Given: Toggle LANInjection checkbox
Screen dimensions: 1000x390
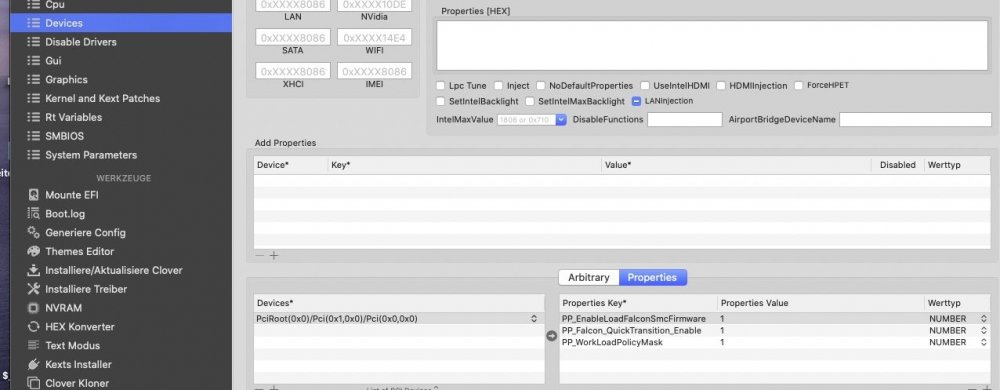Looking at the screenshot, I should pos(636,101).
